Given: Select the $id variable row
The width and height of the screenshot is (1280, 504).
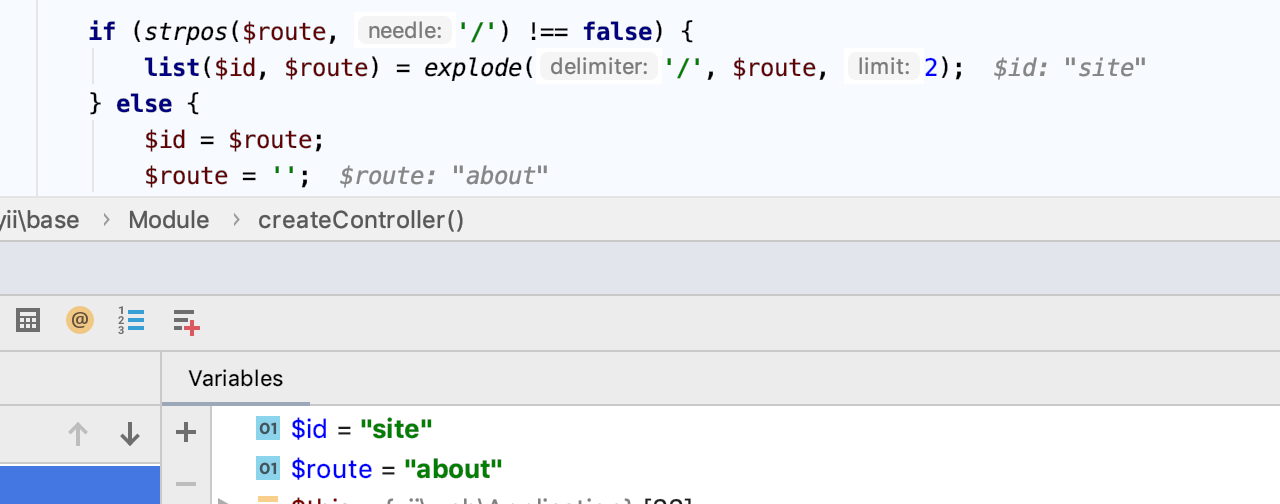Looking at the screenshot, I should click(361, 429).
